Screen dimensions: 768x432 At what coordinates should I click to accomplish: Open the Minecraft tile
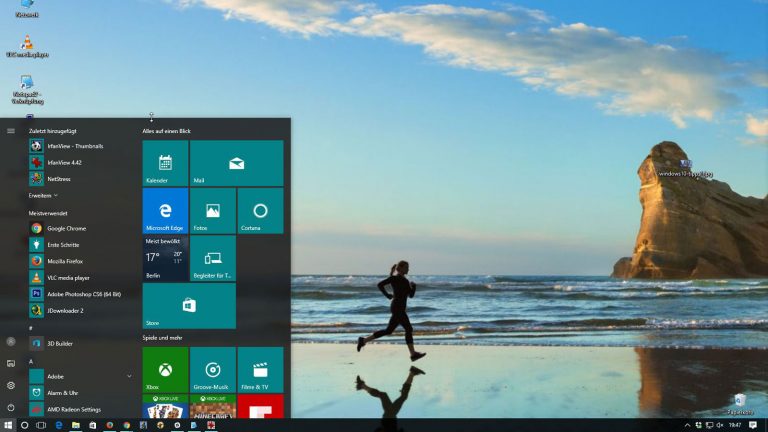coord(213,407)
